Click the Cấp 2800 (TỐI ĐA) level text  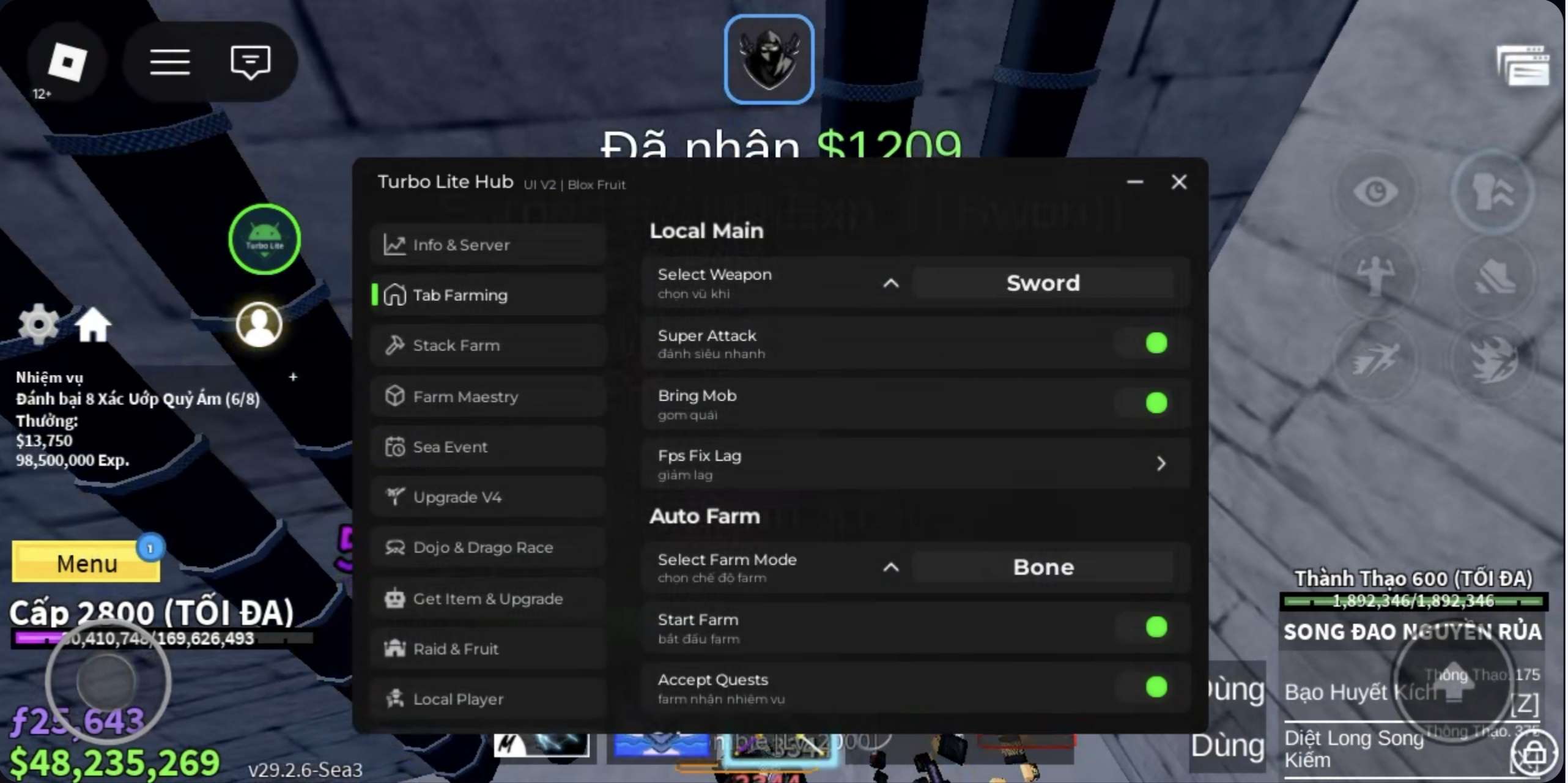point(152,612)
